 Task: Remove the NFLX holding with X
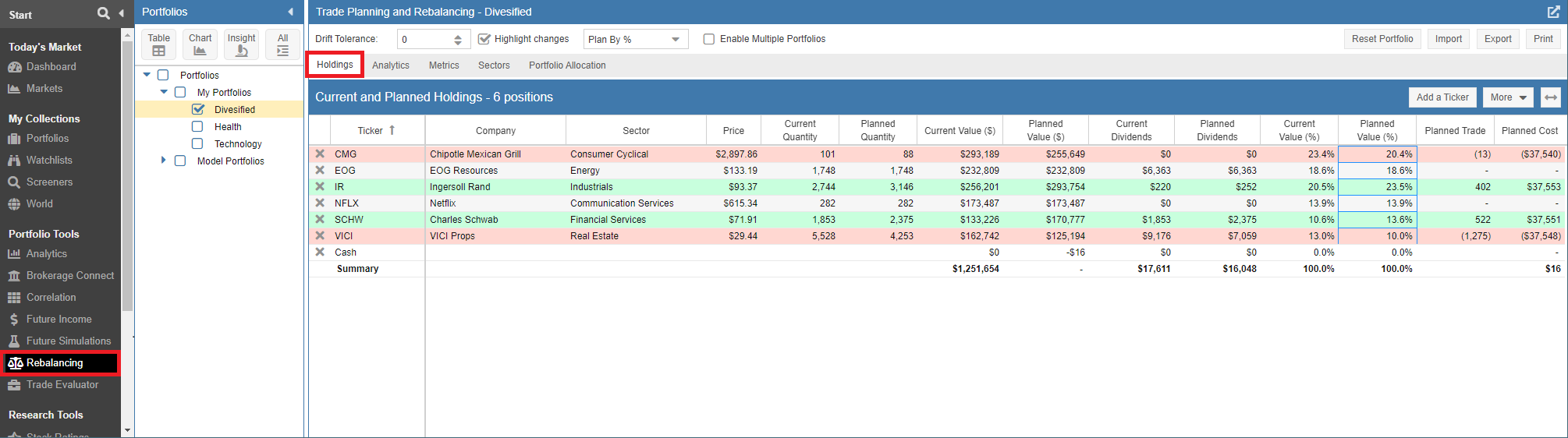point(320,203)
